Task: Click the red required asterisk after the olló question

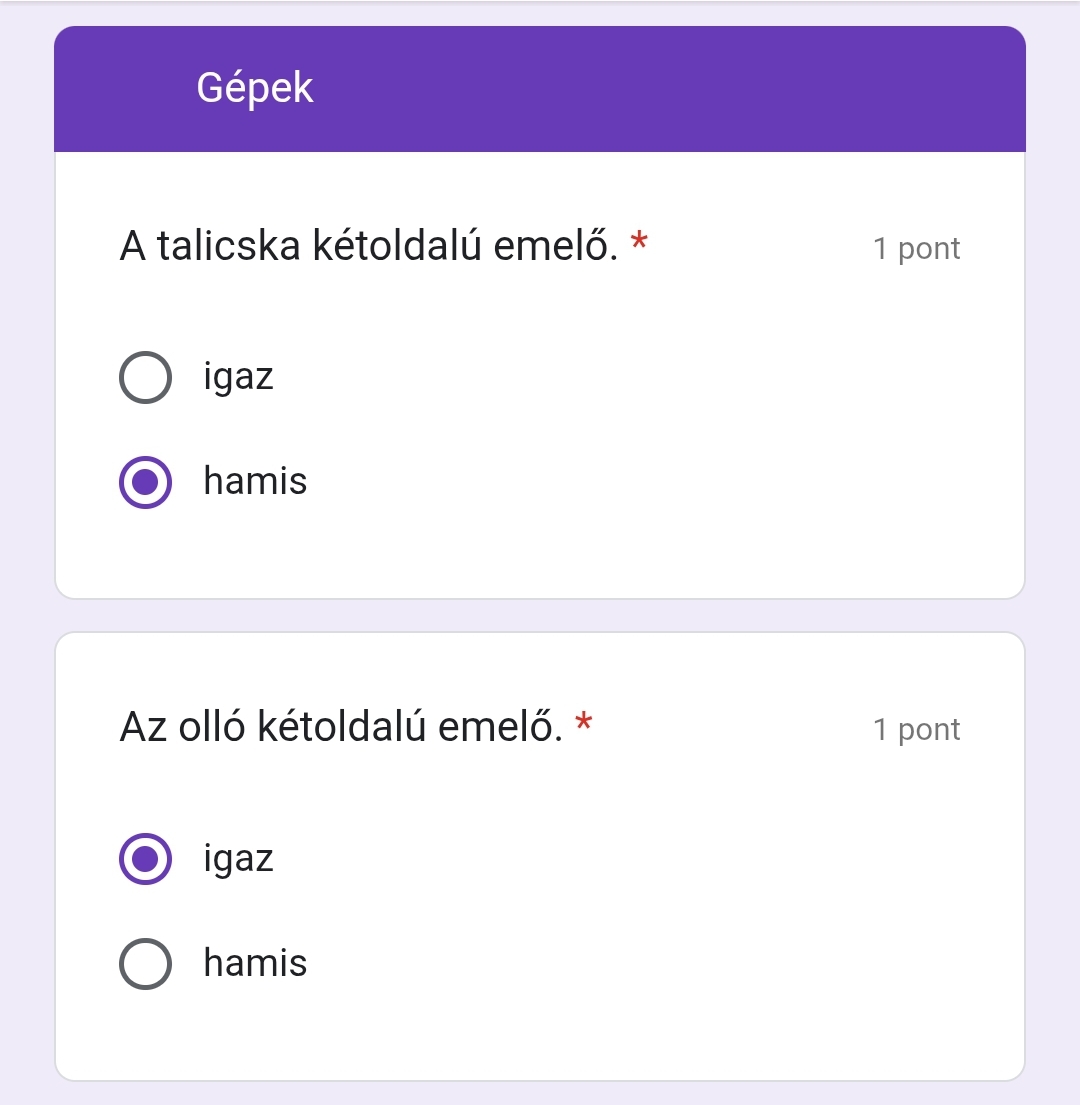Action: click(x=585, y=724)
